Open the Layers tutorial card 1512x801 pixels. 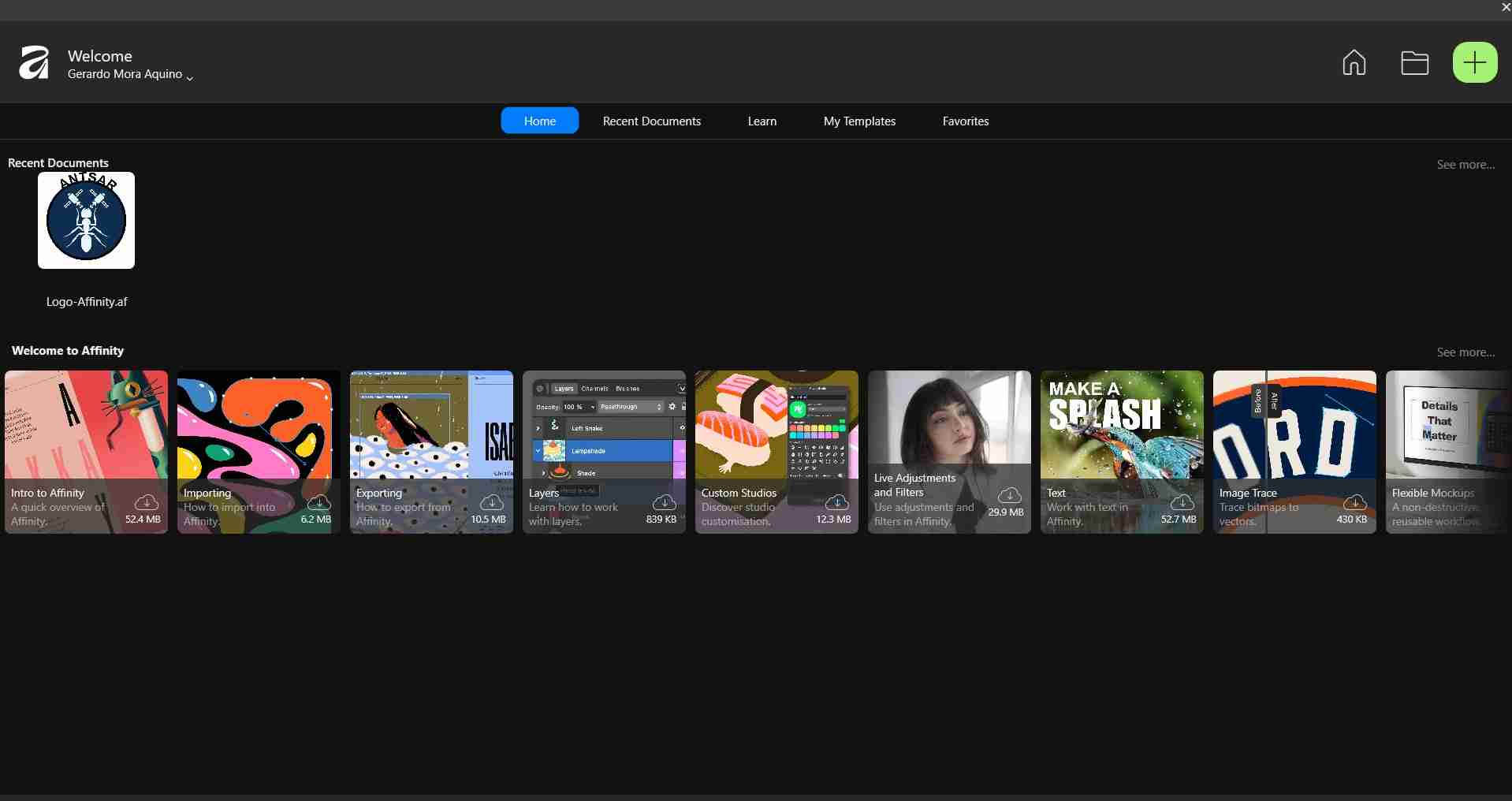coord(604,452)
